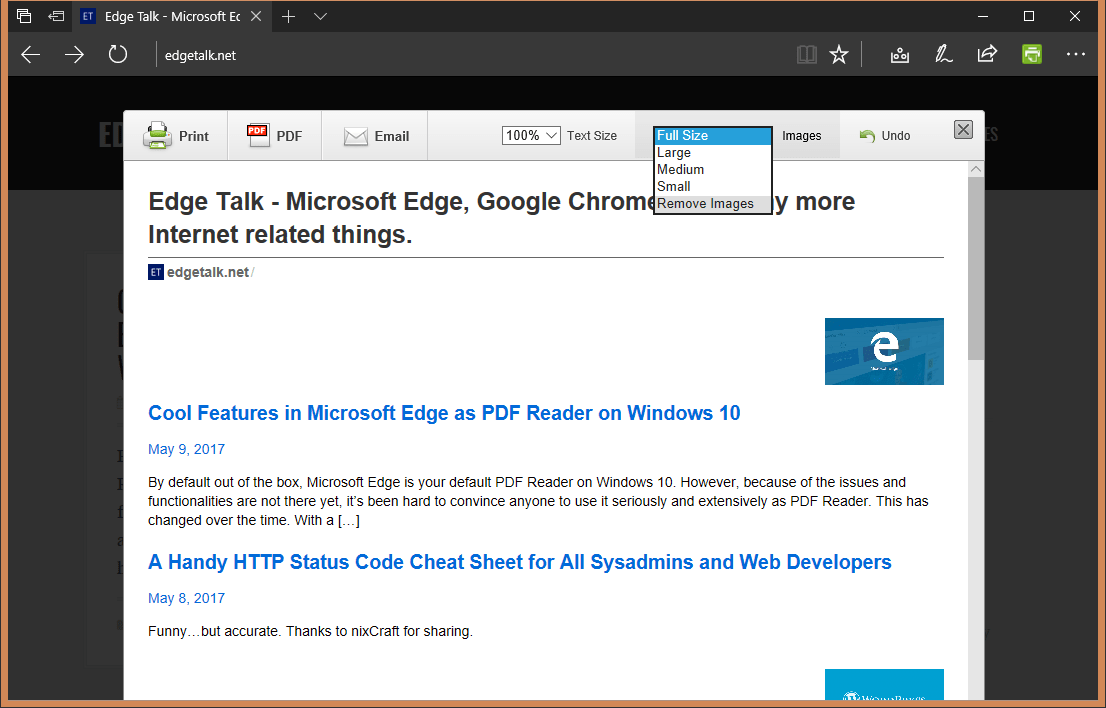The height and width of the screenshot is (708, 1106).
Task: Click the Forward arrow in Edge
Action: (74, 54)
